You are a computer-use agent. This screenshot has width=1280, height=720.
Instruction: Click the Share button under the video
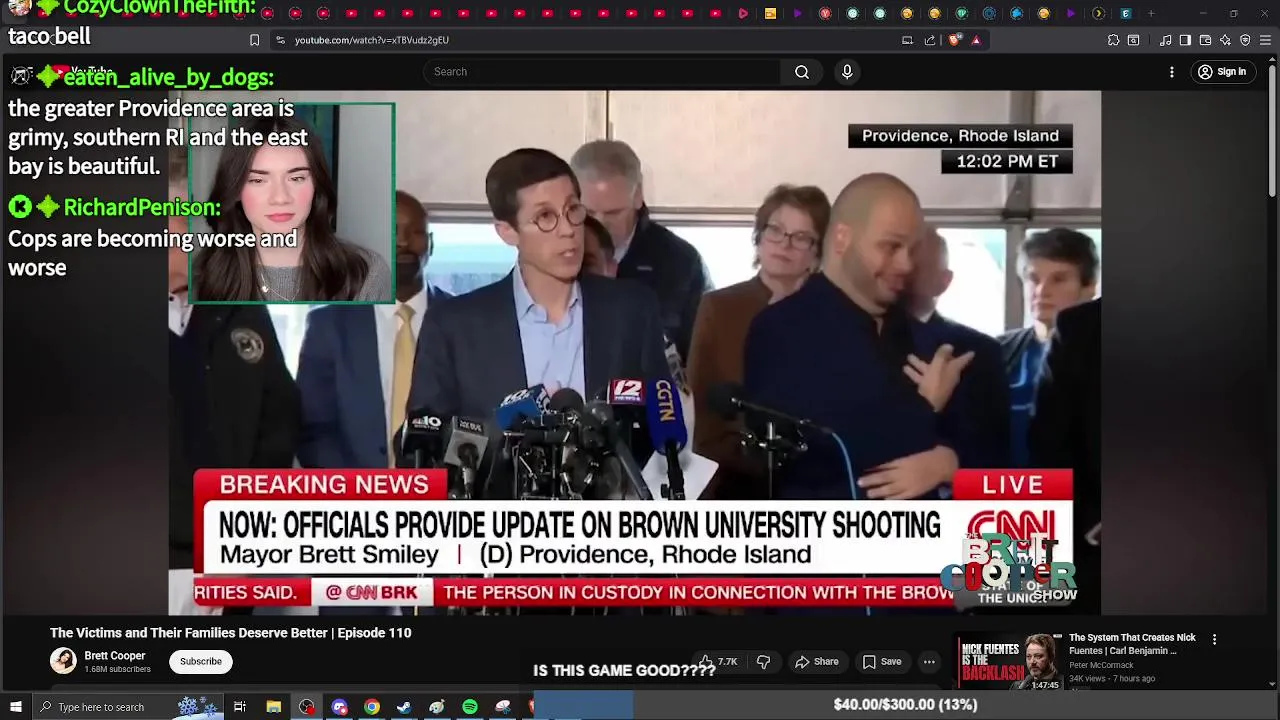click(x=816, y=662)
